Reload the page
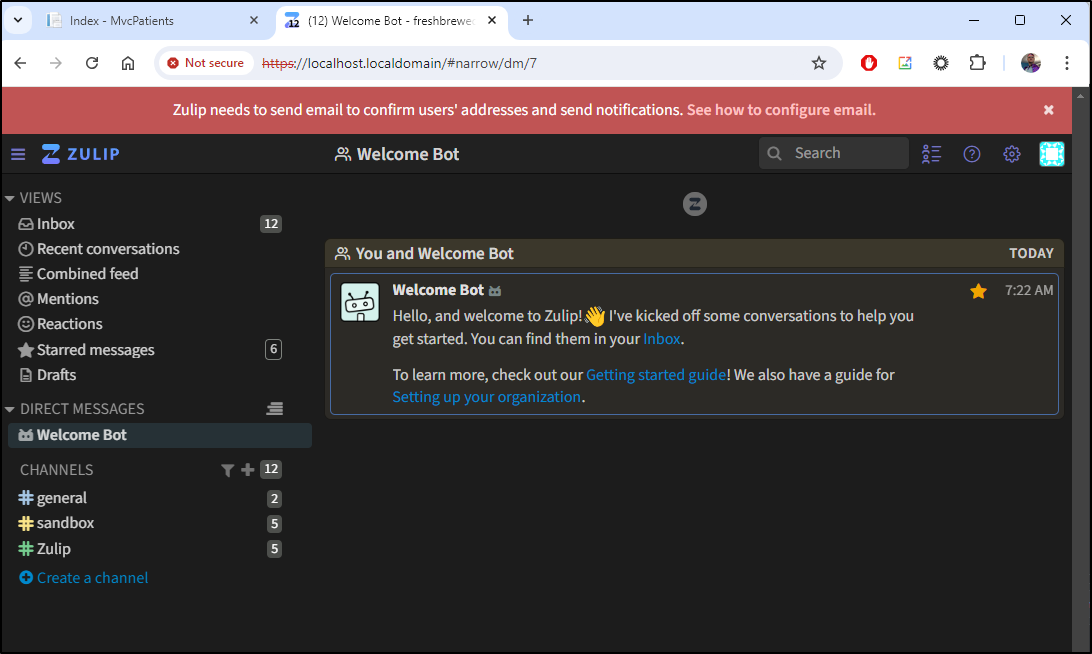1092x654 pixels. point(92,63)
